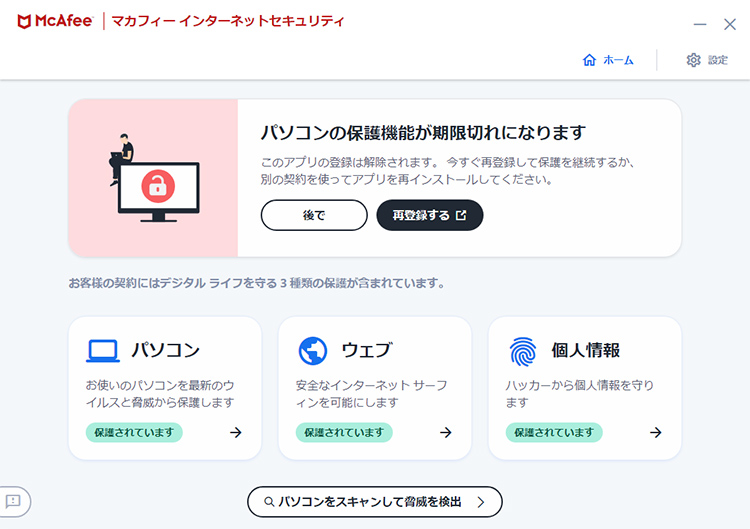This screenshot has width=750, height=529.
Task: Click 保護されています badge under 個人情報
Action: pyautogui.click(x=554, y=432)
